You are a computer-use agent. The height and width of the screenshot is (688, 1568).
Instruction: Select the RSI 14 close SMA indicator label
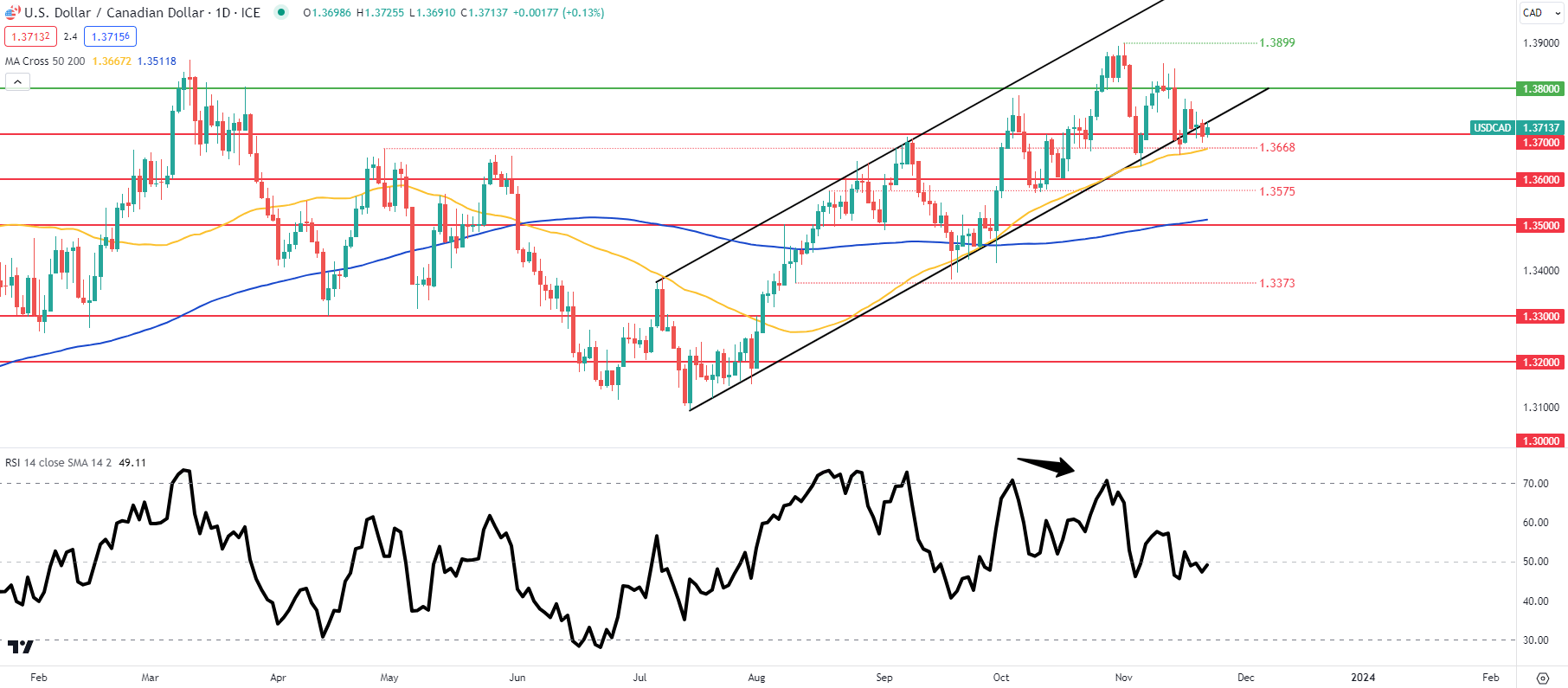pyautogui.click(x=59, y=463)
